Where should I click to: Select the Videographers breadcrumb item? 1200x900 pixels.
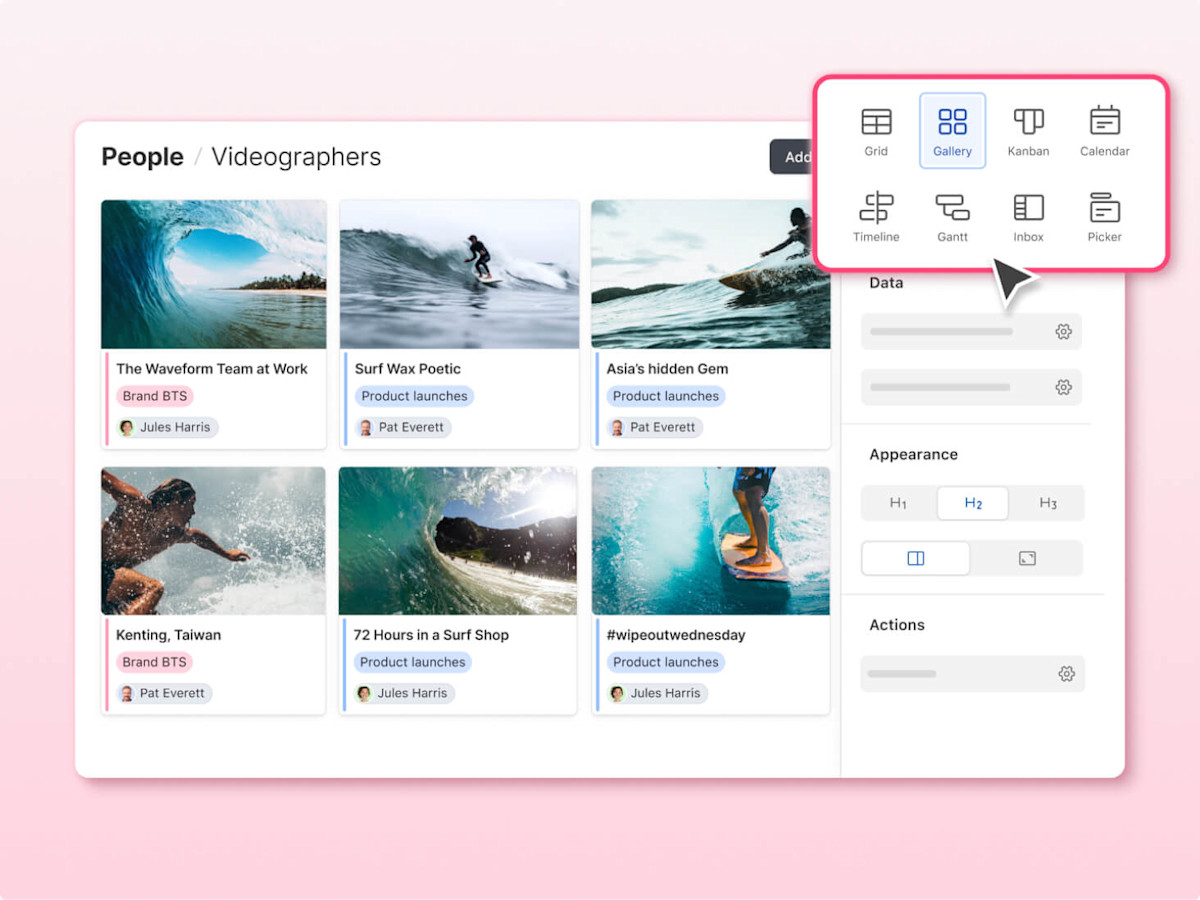[x=296, y=157]
